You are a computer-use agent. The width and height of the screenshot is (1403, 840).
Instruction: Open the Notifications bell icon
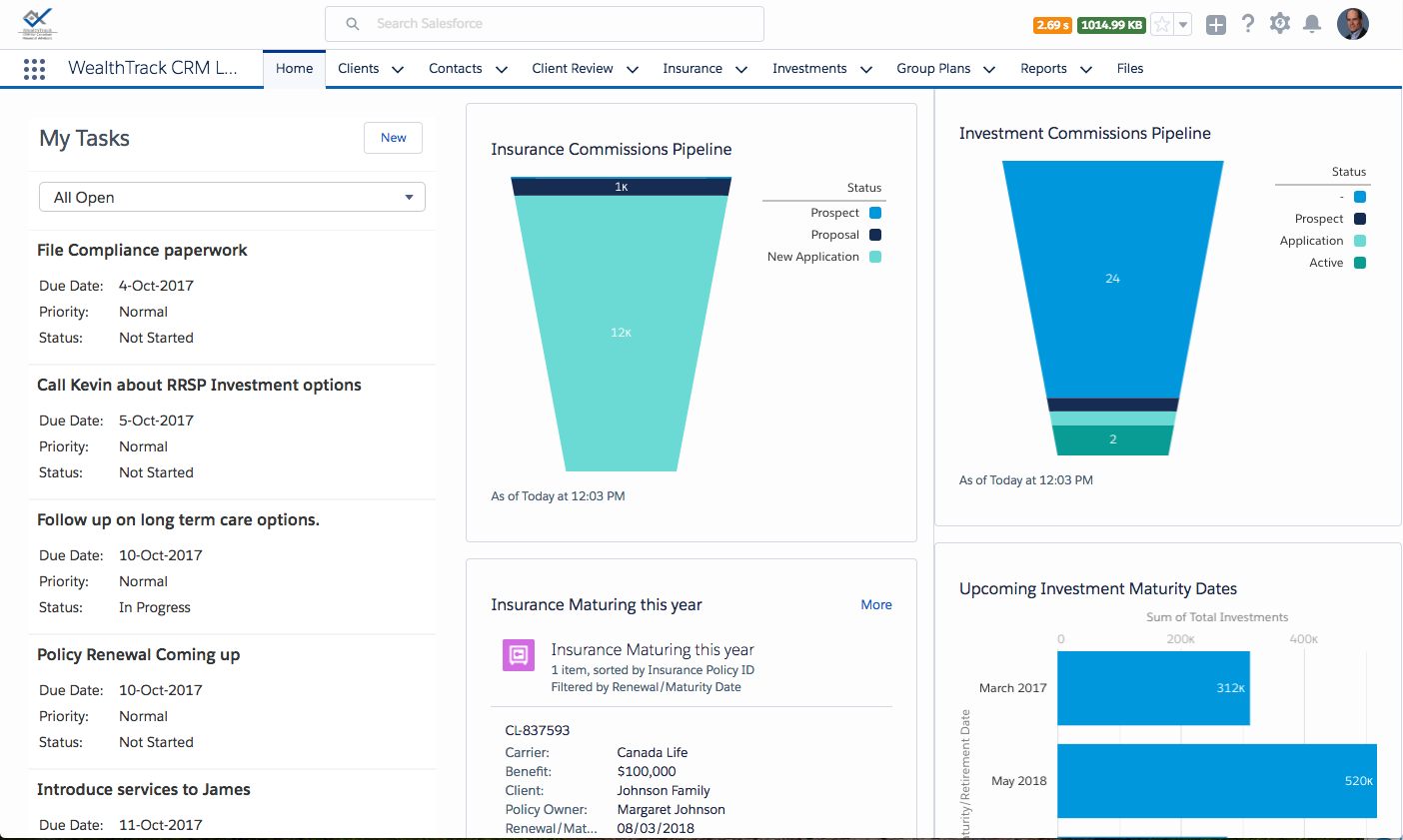[1313, 24]
